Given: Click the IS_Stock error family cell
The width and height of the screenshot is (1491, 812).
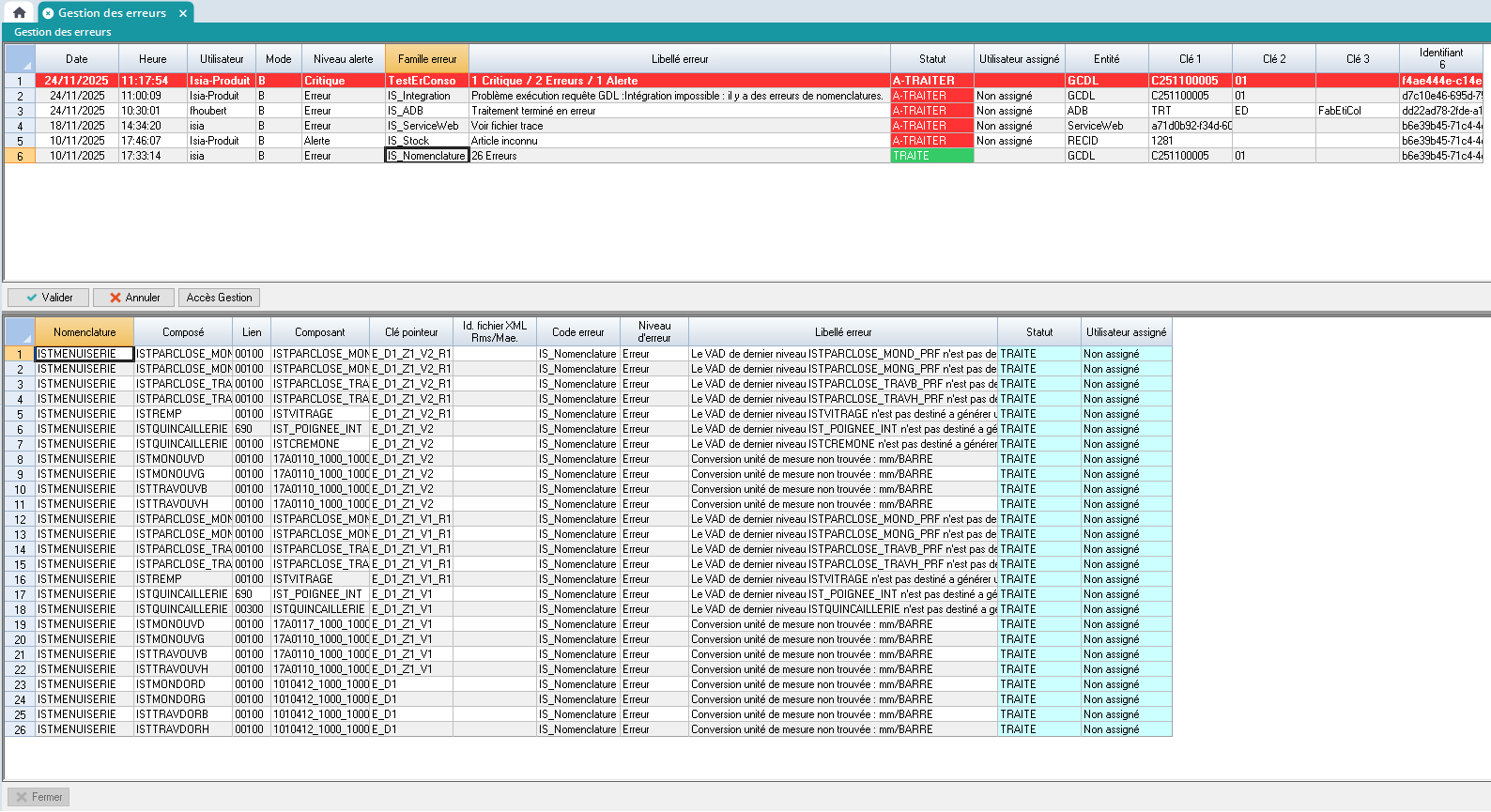Looking at the screenshot, I should [x=427, y=141].
